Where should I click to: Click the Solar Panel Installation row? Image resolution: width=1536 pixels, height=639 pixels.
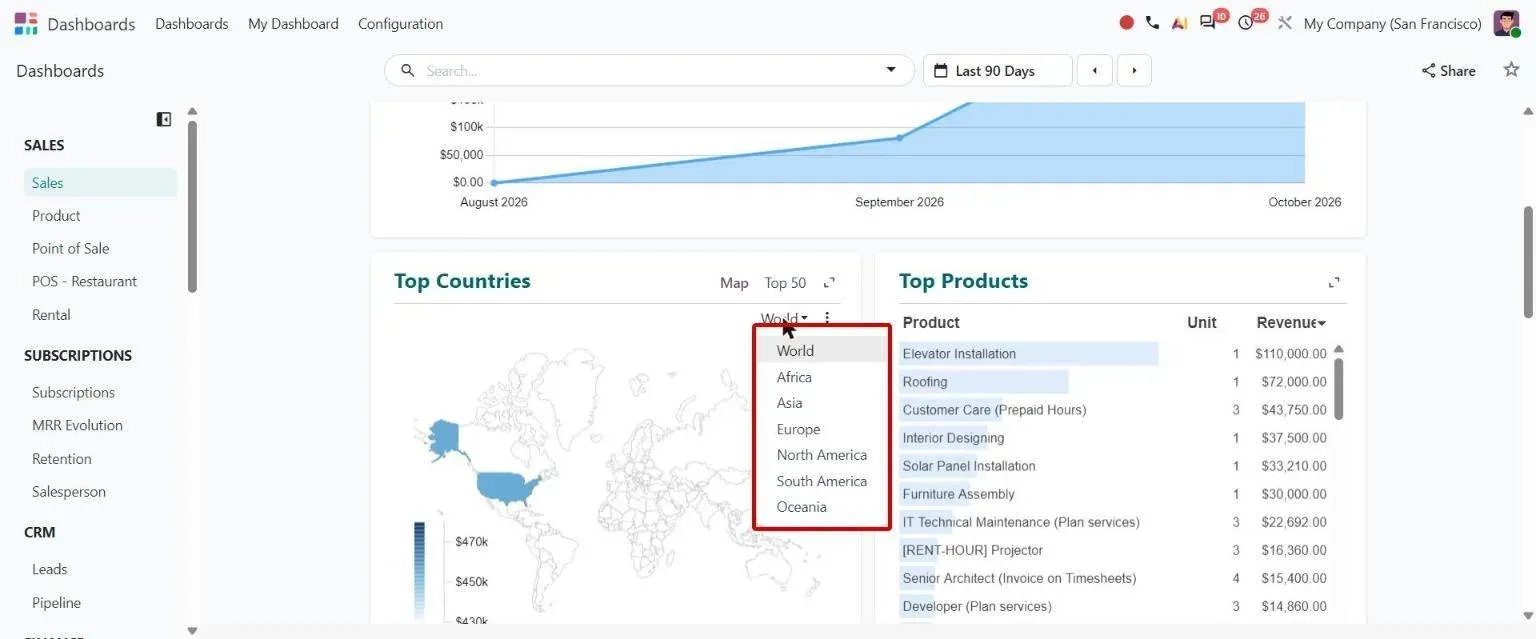point(1114,466)
